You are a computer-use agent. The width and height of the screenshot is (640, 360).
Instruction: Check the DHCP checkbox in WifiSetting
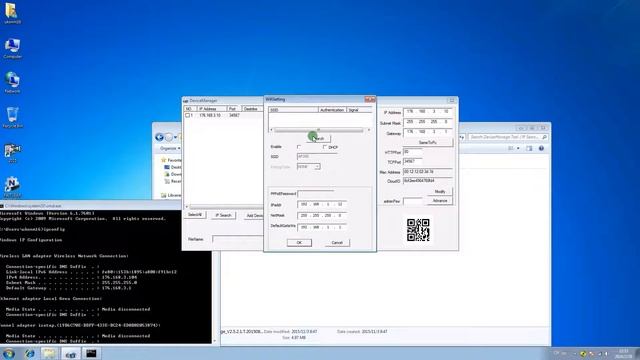325,147
